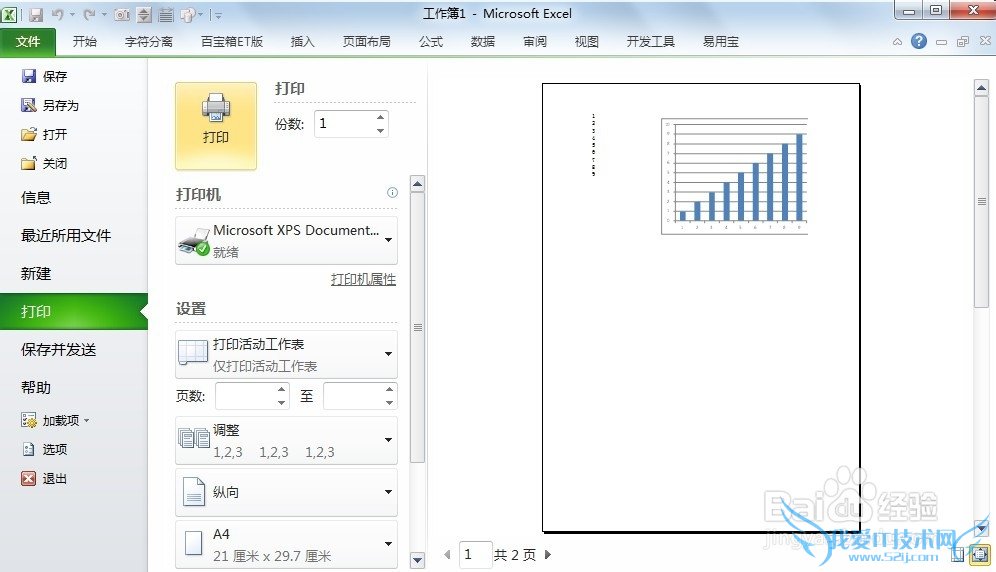Click the Save icon in quick access toolbar
This screenshot has width=996, height=572.
[36, 14]
